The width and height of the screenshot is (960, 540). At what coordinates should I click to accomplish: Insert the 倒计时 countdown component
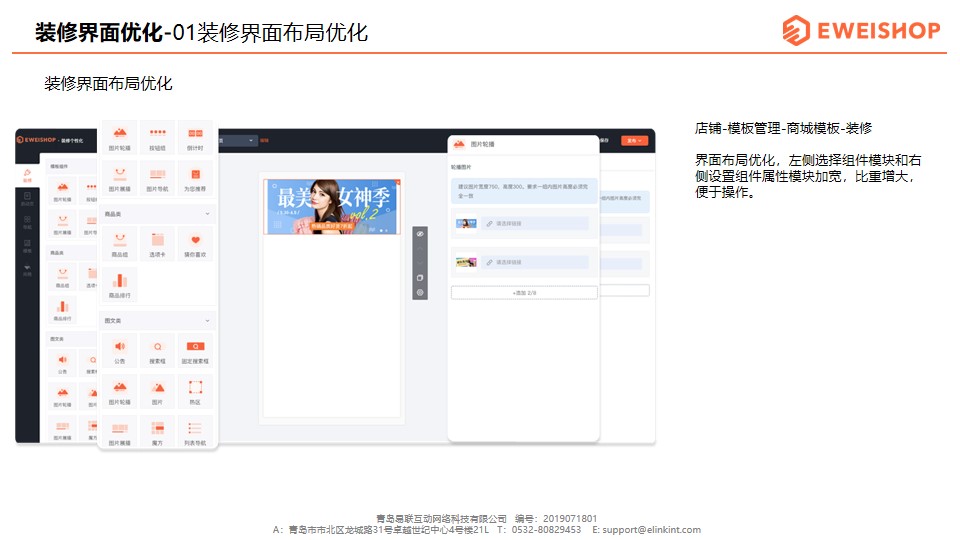click(x=195, y=138)
